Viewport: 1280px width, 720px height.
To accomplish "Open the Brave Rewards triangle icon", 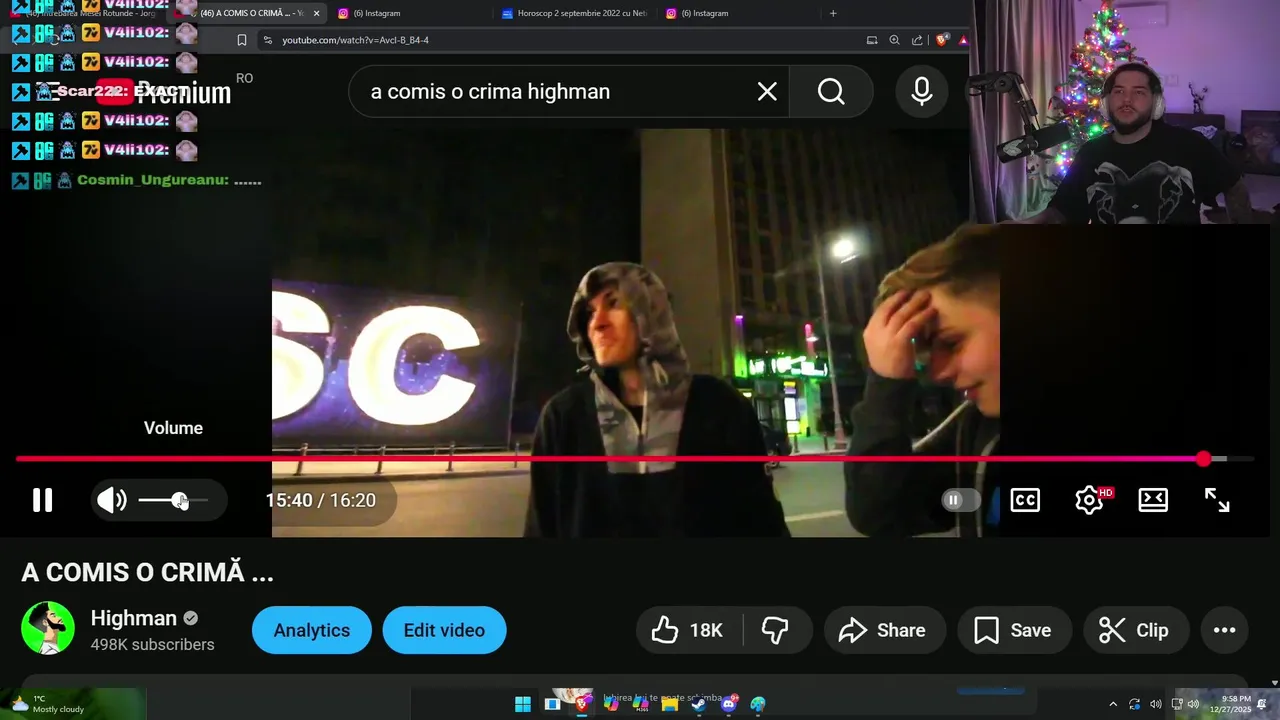I will [x=963, y=40].
